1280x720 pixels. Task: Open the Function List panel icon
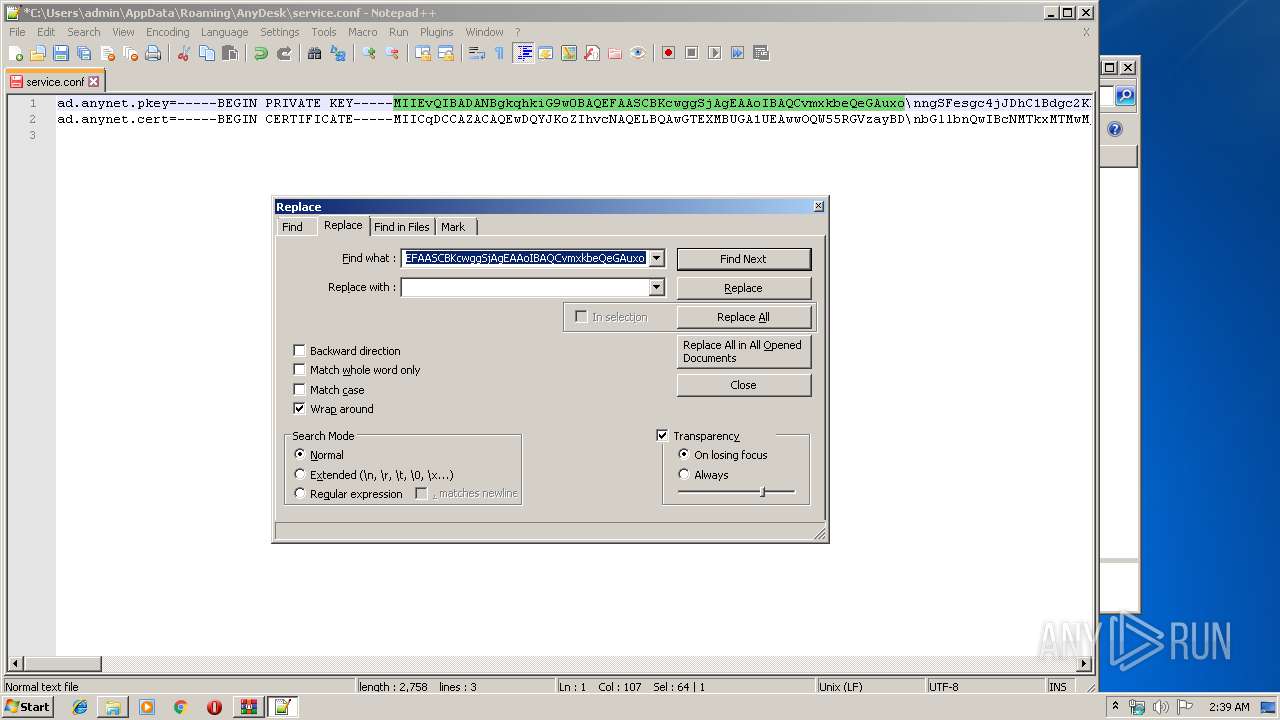pyautogui.click(x=592, y=53)
